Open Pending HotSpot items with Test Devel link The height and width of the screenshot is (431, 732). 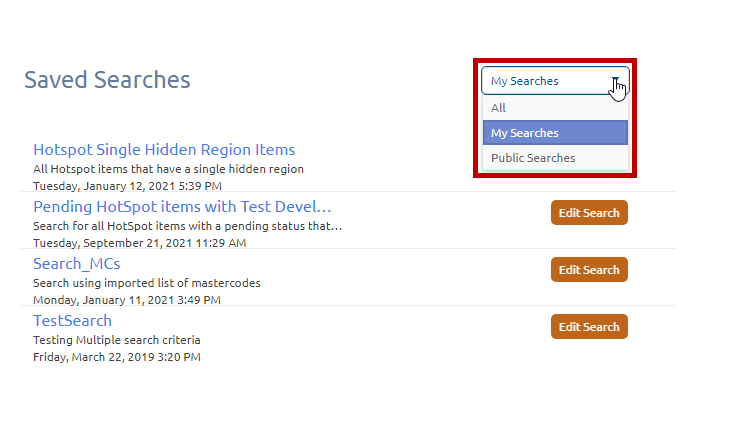pyautogui.click(x=182, y=207)
